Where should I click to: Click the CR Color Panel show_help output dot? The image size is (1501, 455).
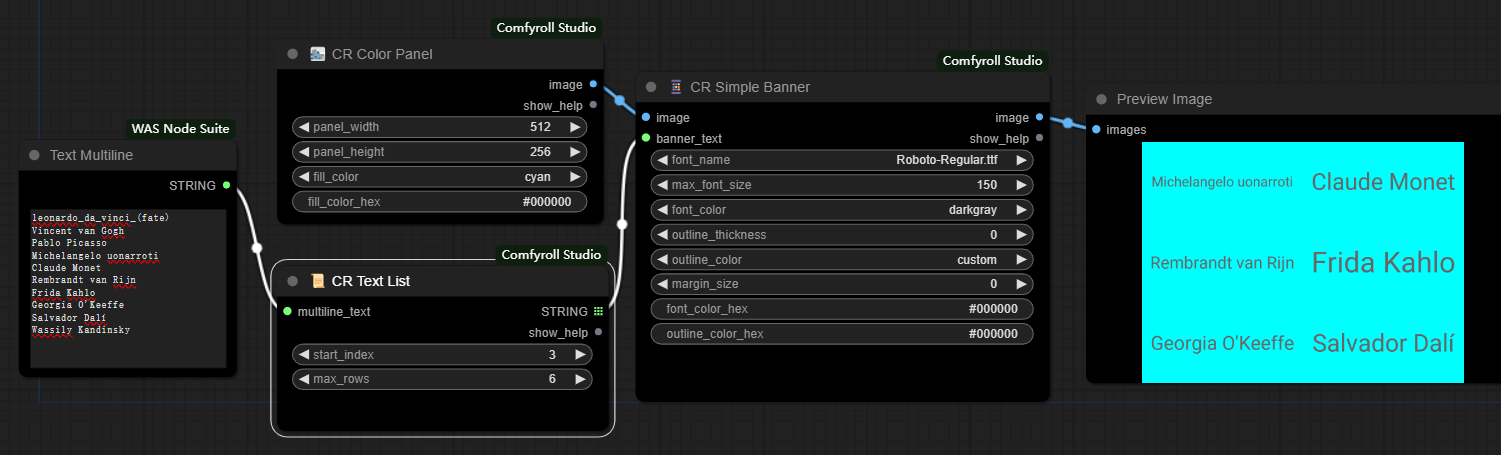coord(593,105)
